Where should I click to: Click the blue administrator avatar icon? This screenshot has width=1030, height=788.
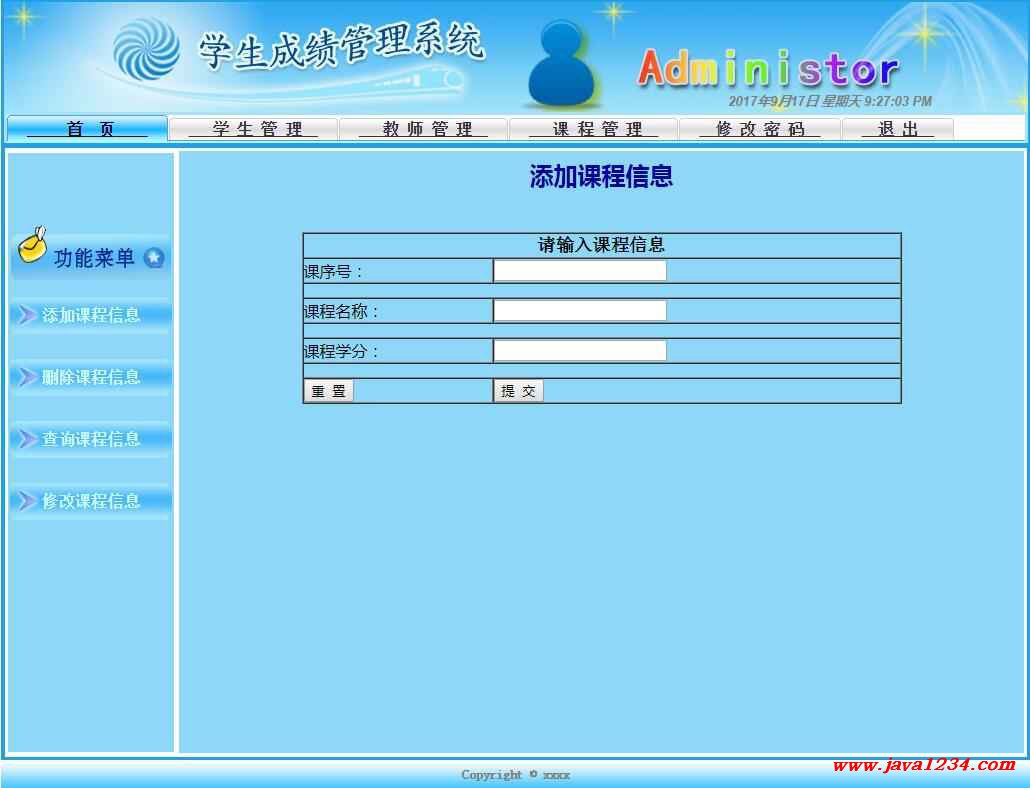[x=562, y=66]
